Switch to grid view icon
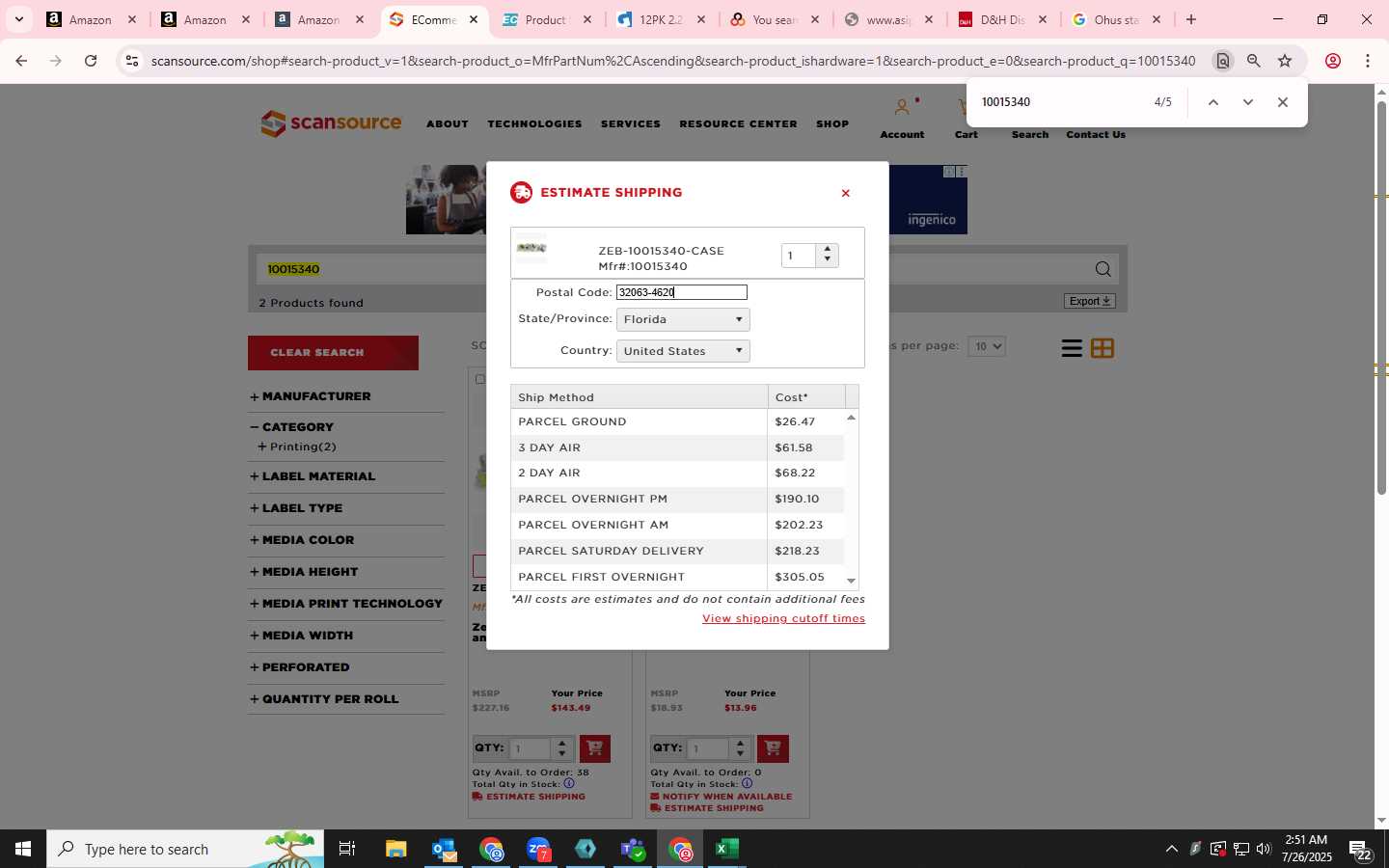The width and height of the screenshot is (1389, 868). 1103,348
